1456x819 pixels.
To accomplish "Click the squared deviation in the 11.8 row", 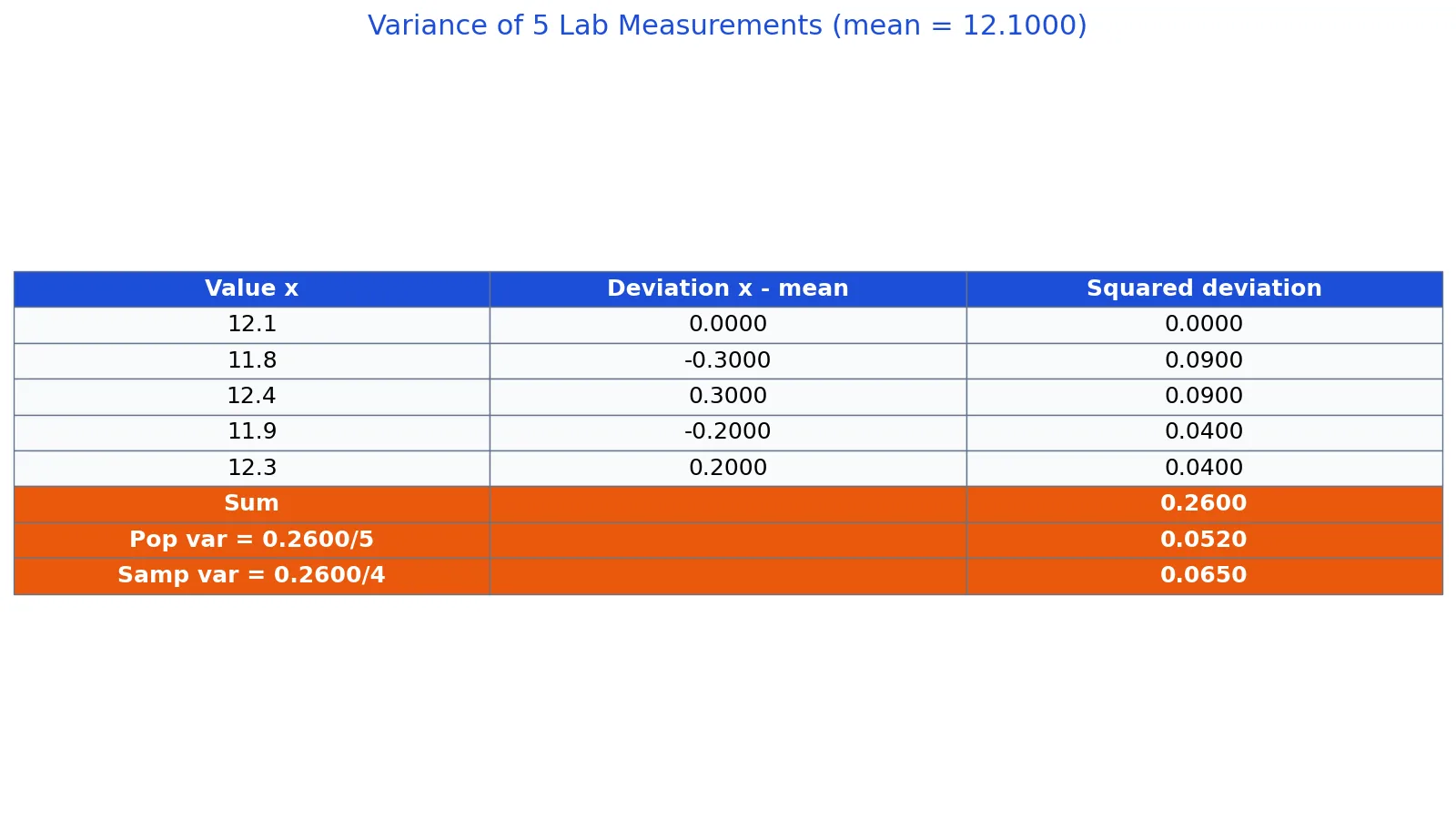I will click(x=1204, y=360).
